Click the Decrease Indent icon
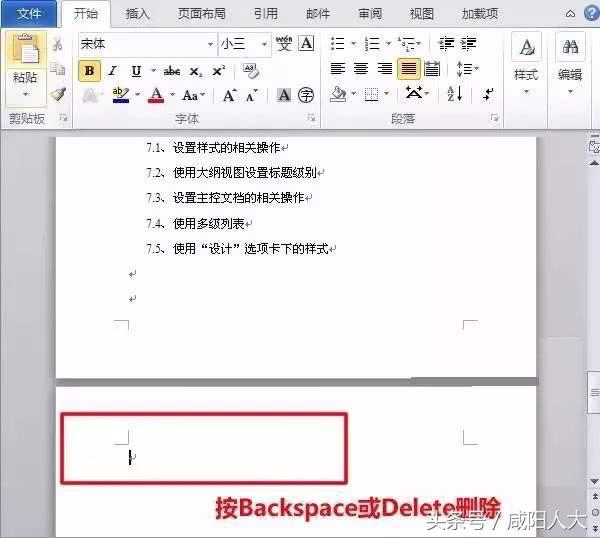 (446, 44)
